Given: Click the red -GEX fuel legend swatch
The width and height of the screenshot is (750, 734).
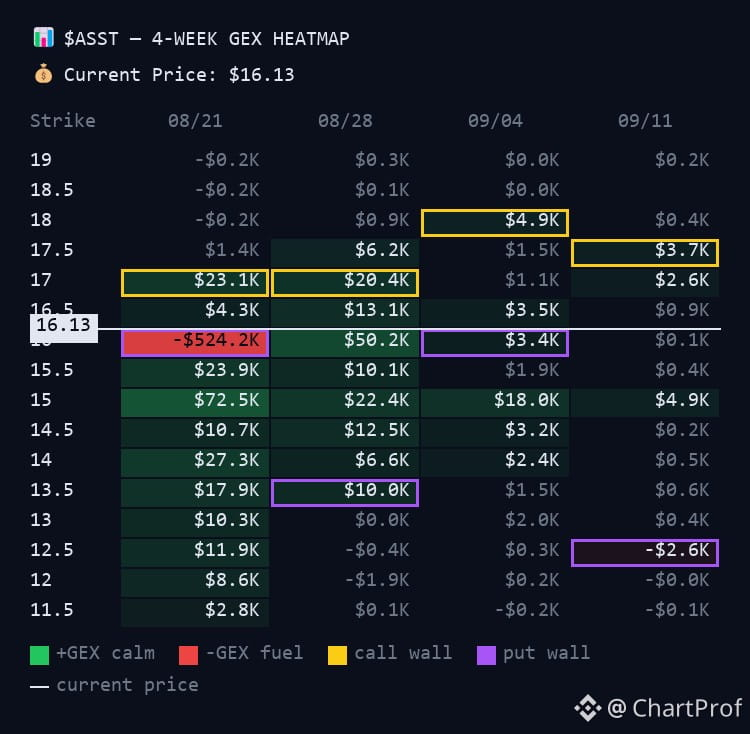Looking at the screenshot, I should (x=188, y=655).
